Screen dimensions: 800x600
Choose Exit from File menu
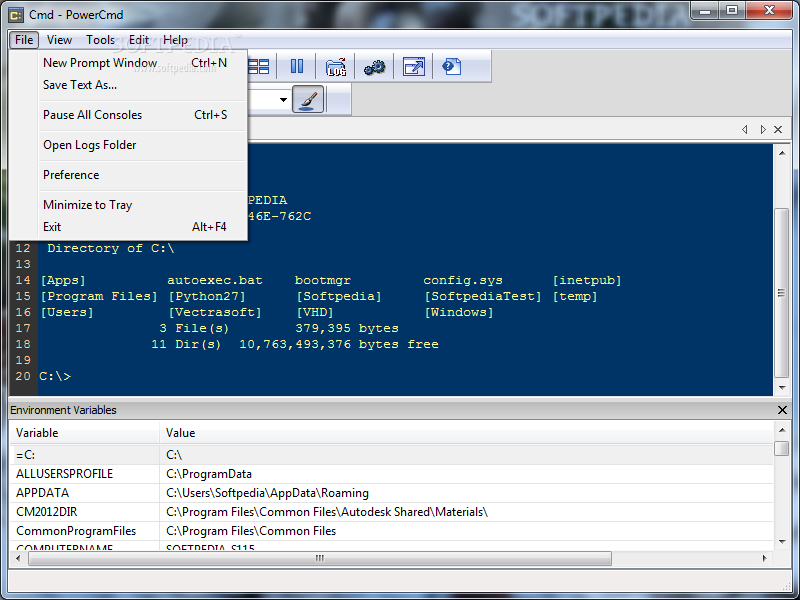click(x=135, y=227)
